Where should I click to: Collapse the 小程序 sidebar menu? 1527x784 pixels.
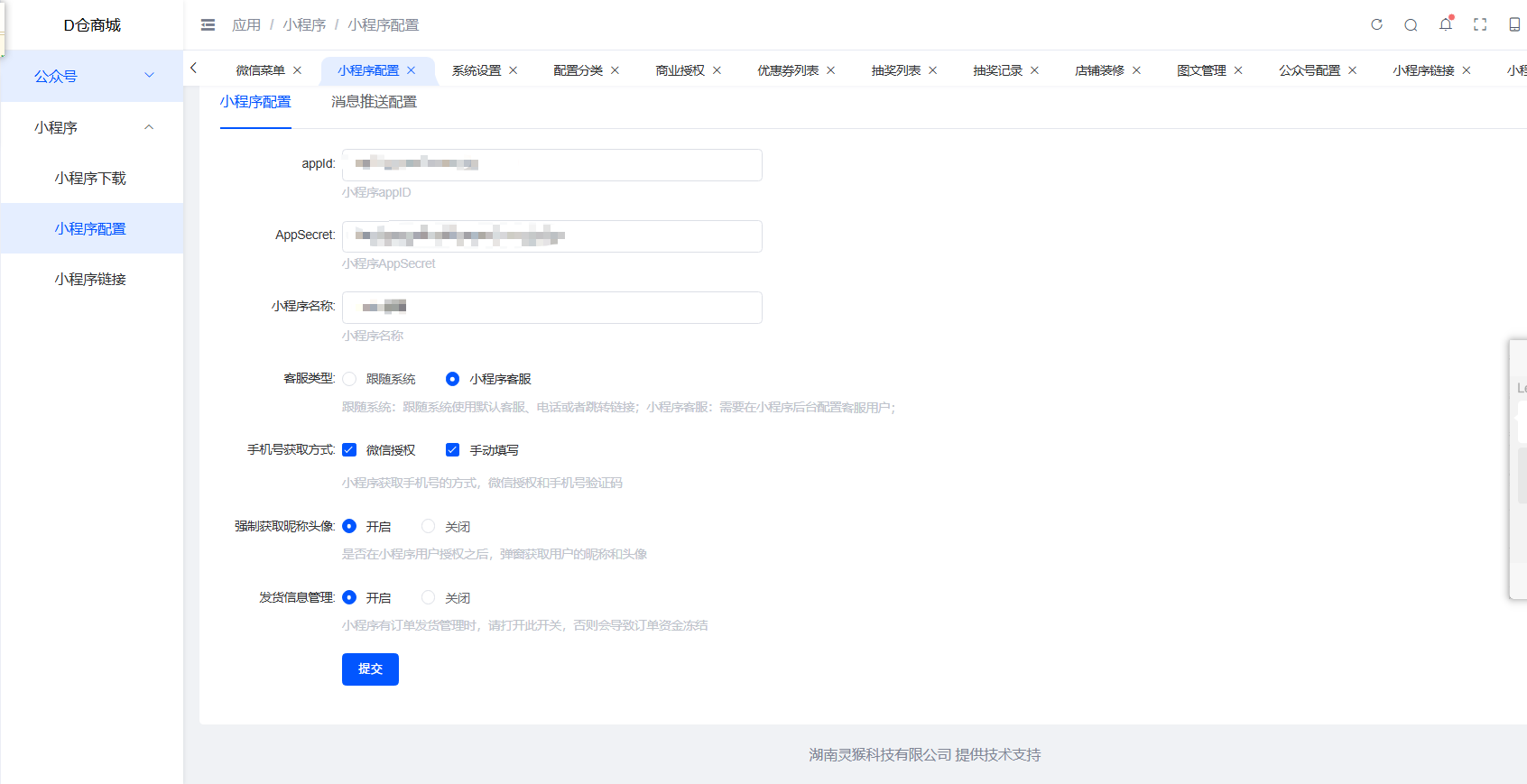91,127
